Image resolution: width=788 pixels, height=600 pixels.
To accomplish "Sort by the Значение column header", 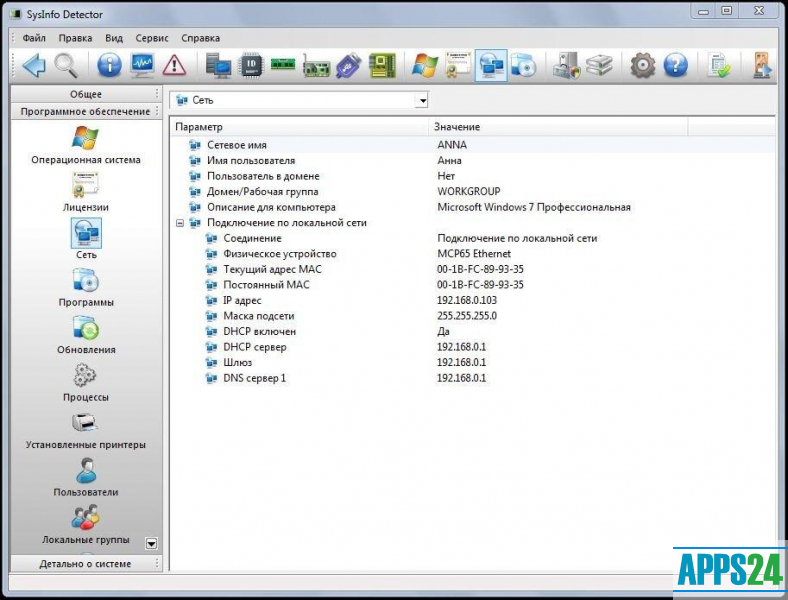I will 558,127.
